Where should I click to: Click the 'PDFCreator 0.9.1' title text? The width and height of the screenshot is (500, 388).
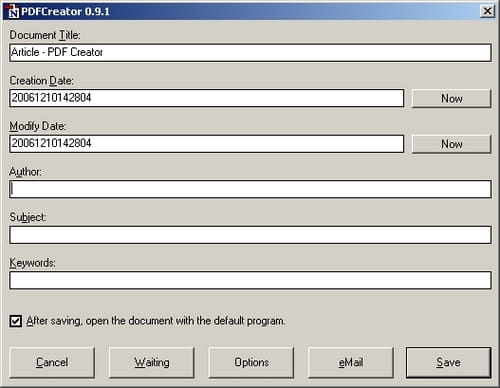(x=65, y=12)
